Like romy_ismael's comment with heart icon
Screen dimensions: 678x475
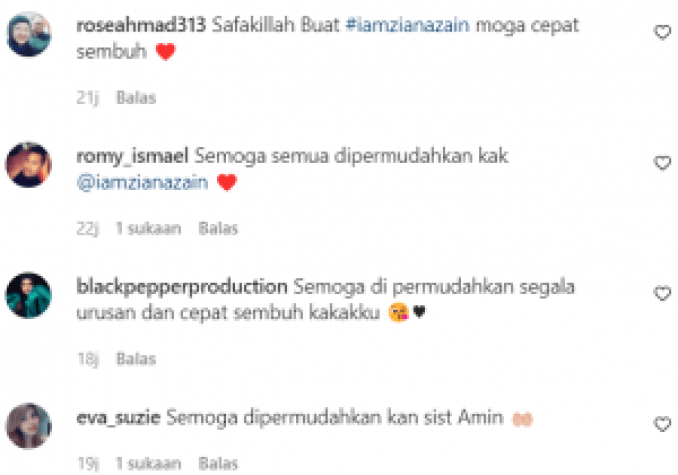(x=662, y=163)
